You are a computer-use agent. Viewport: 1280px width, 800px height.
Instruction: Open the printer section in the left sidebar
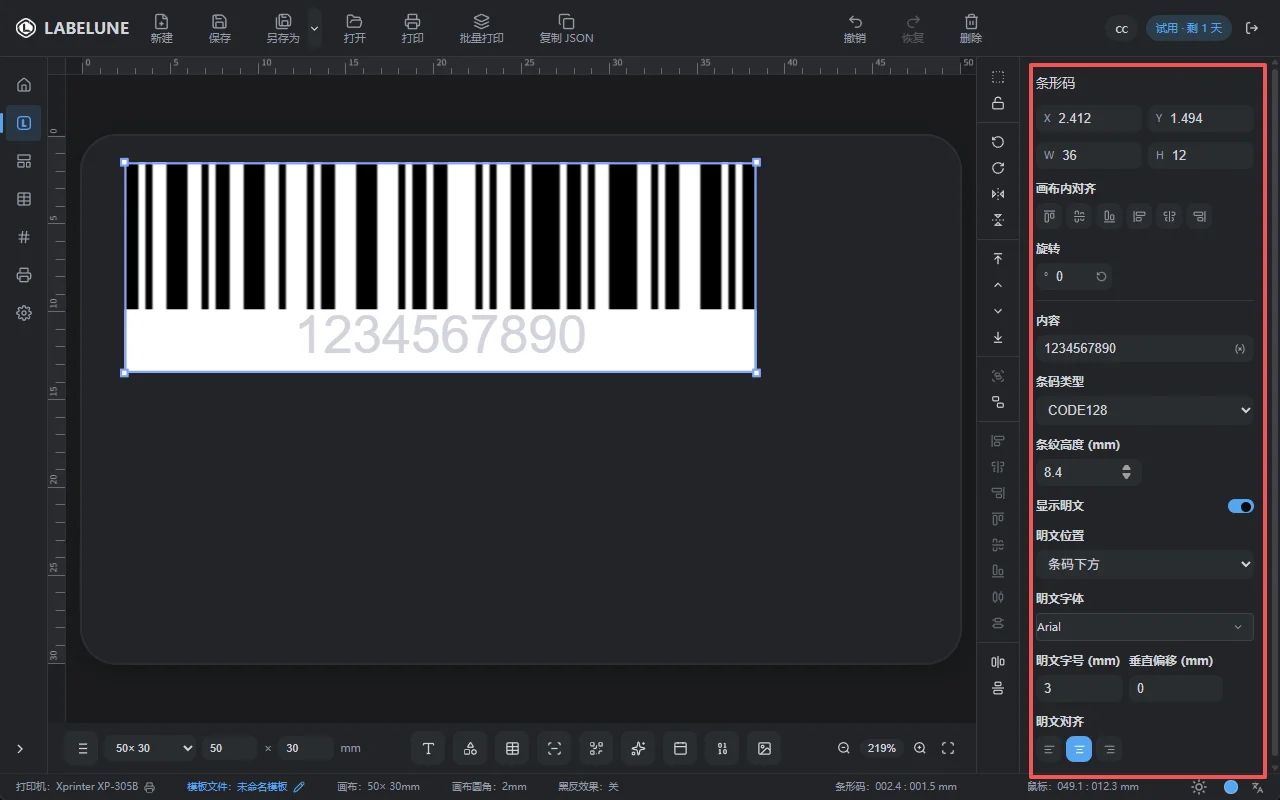tap(24, 275)
